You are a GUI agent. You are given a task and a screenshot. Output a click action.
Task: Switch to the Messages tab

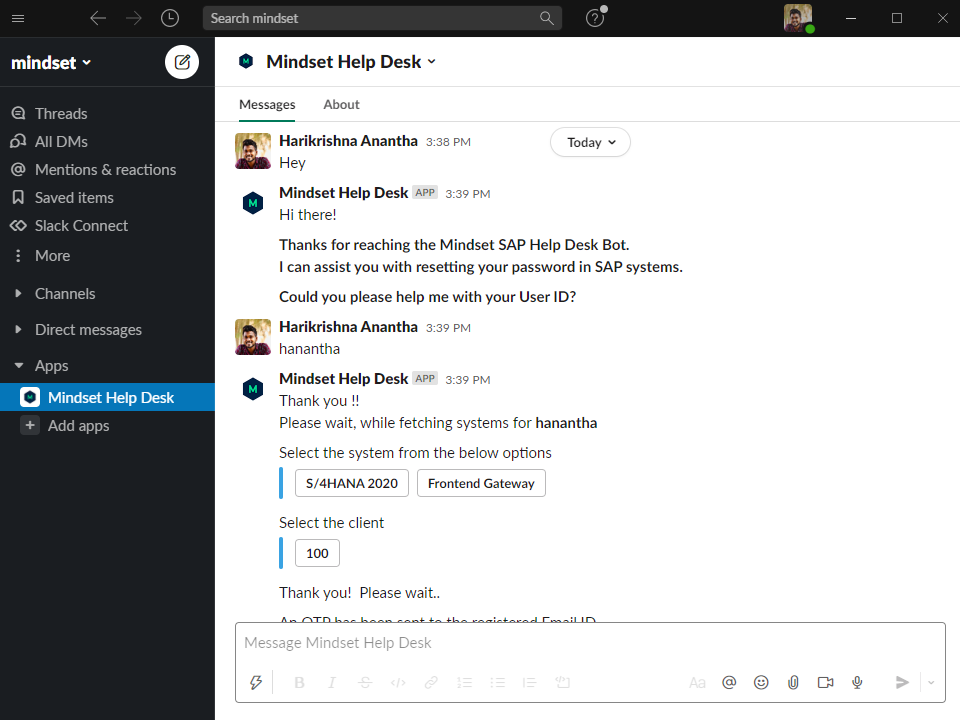pos(267,105)
